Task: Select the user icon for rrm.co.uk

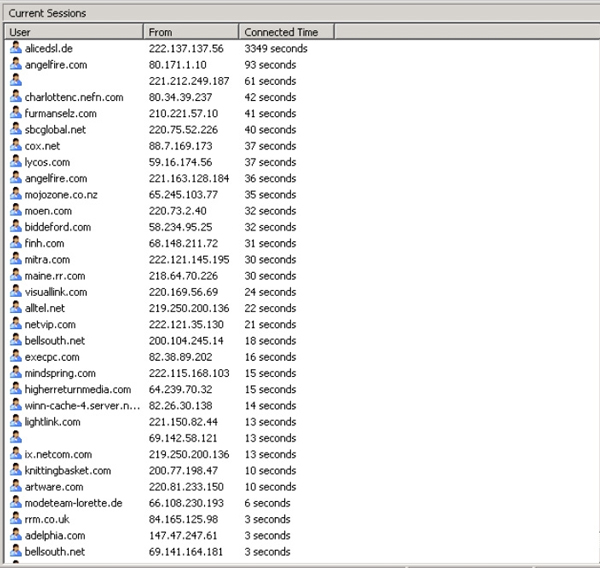Action: pos(16,518)
